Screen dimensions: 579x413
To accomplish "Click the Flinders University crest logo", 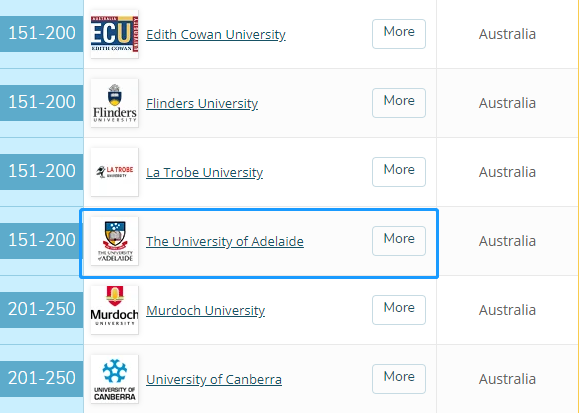I will coord(114,103).
